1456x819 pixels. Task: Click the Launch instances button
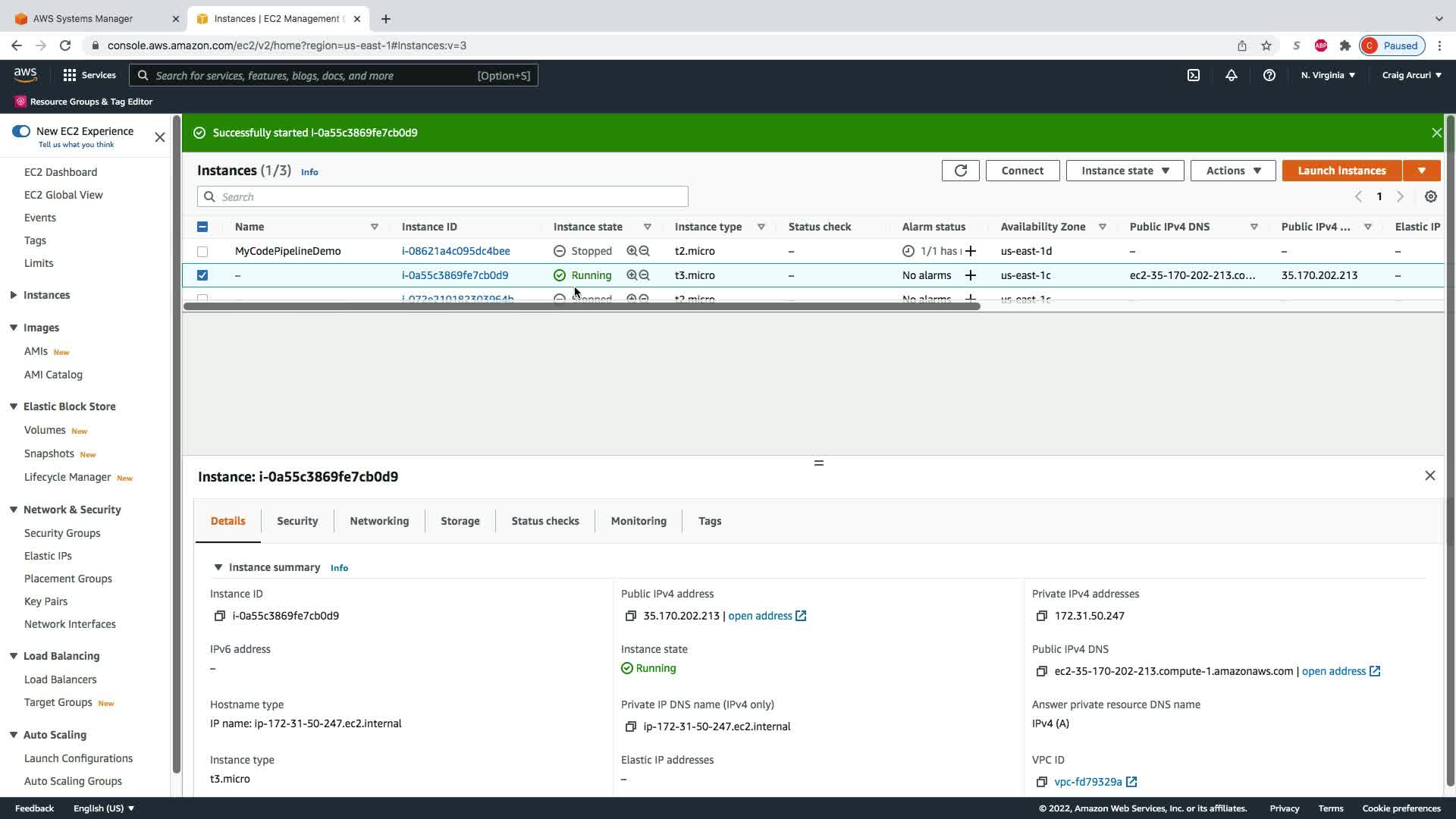click(x=1341, y=171)
